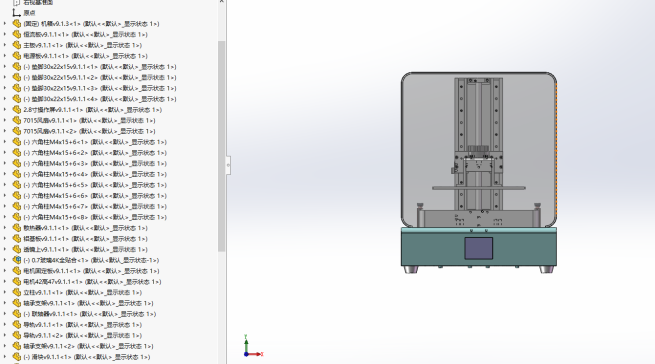Click the part icon for 导轨v9.1.1<1>
This screenshot has width=655, height=364.
point(17,325)
